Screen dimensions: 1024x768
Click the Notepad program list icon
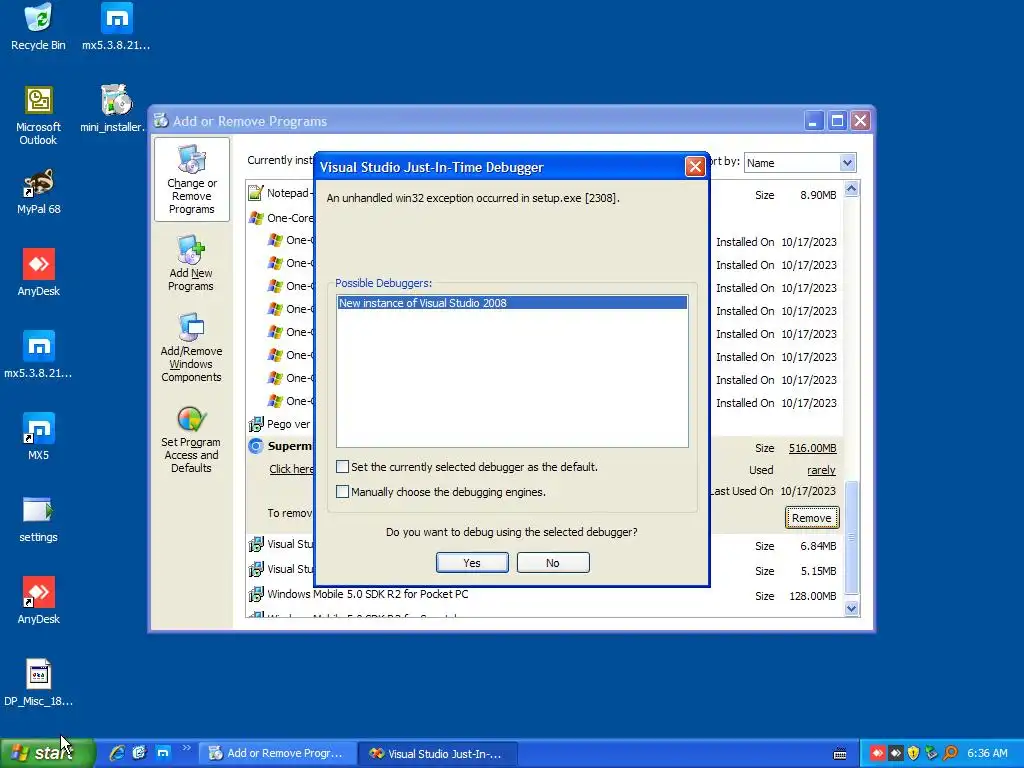tap(255, 193)
